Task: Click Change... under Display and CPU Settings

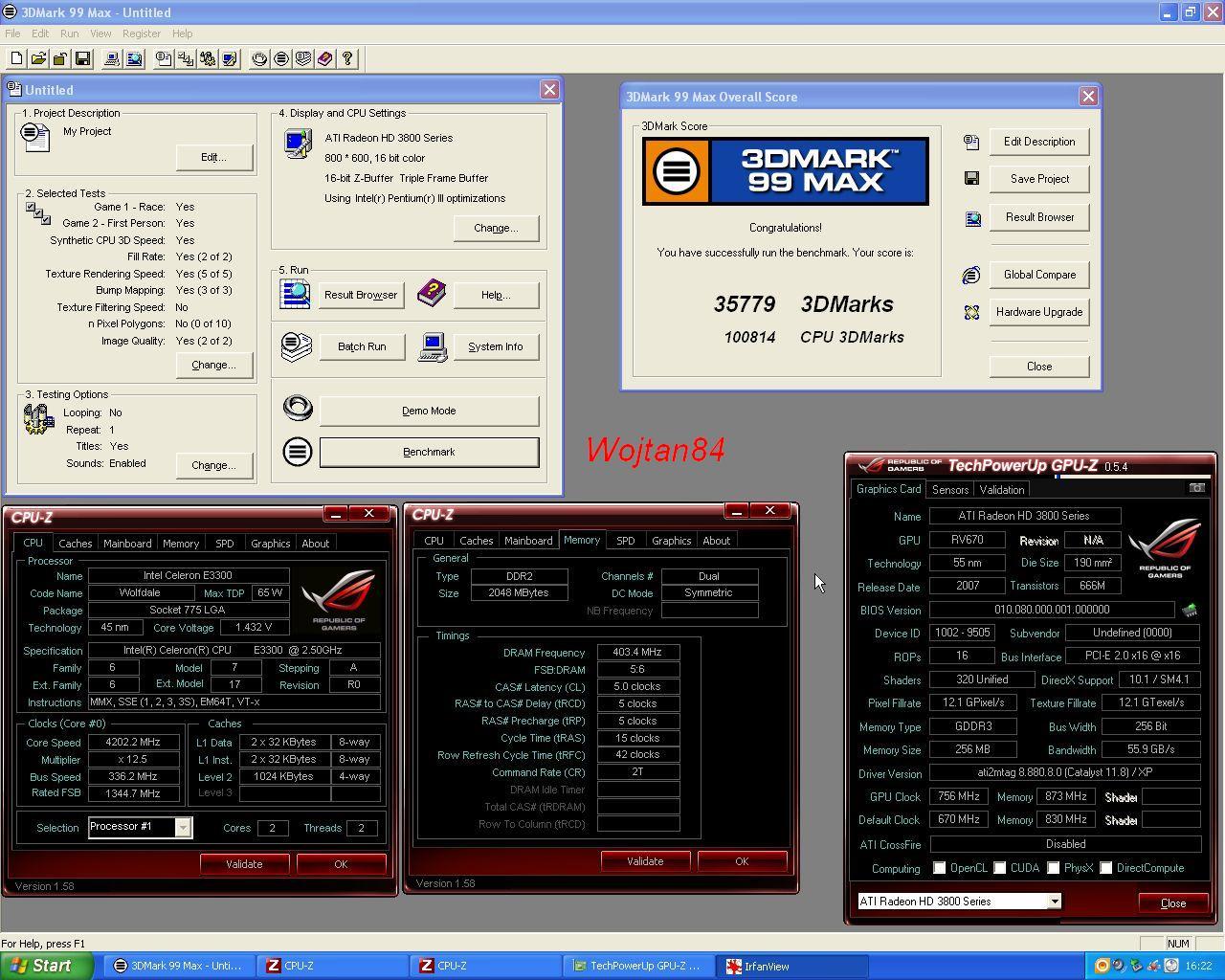Action: click(496, 228)
